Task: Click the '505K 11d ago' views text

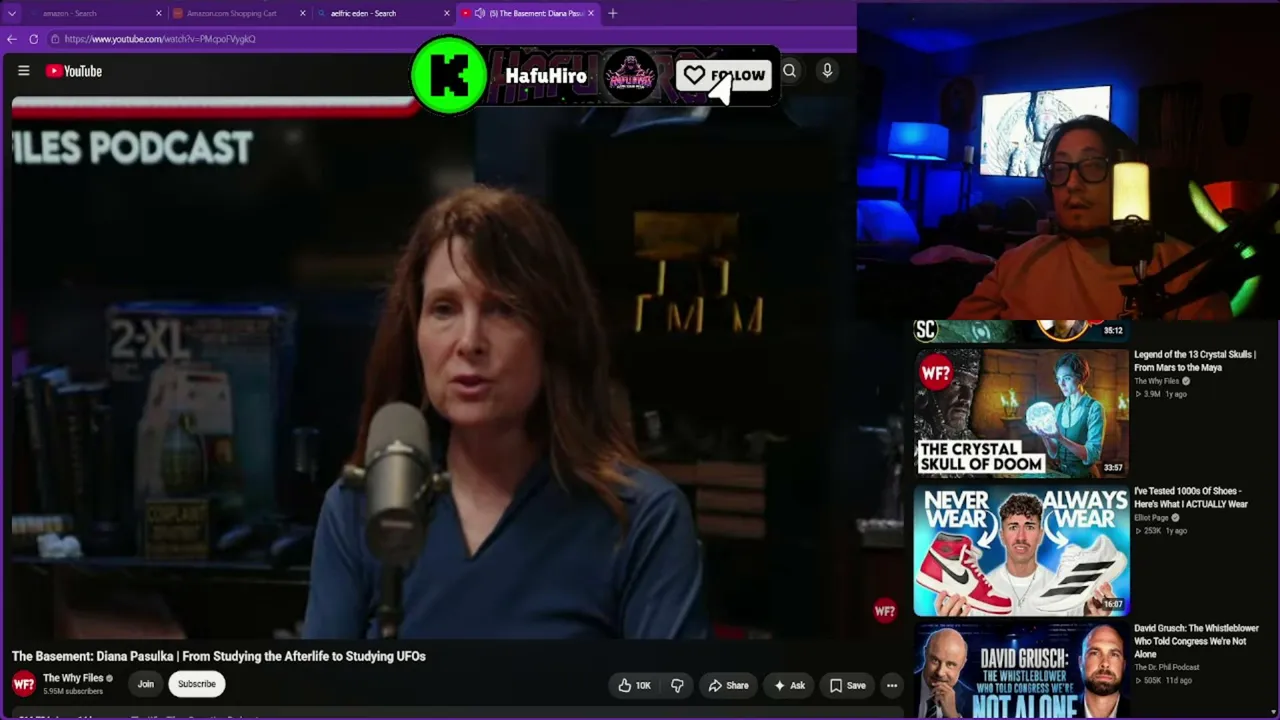Action: tap(1164, 680)
